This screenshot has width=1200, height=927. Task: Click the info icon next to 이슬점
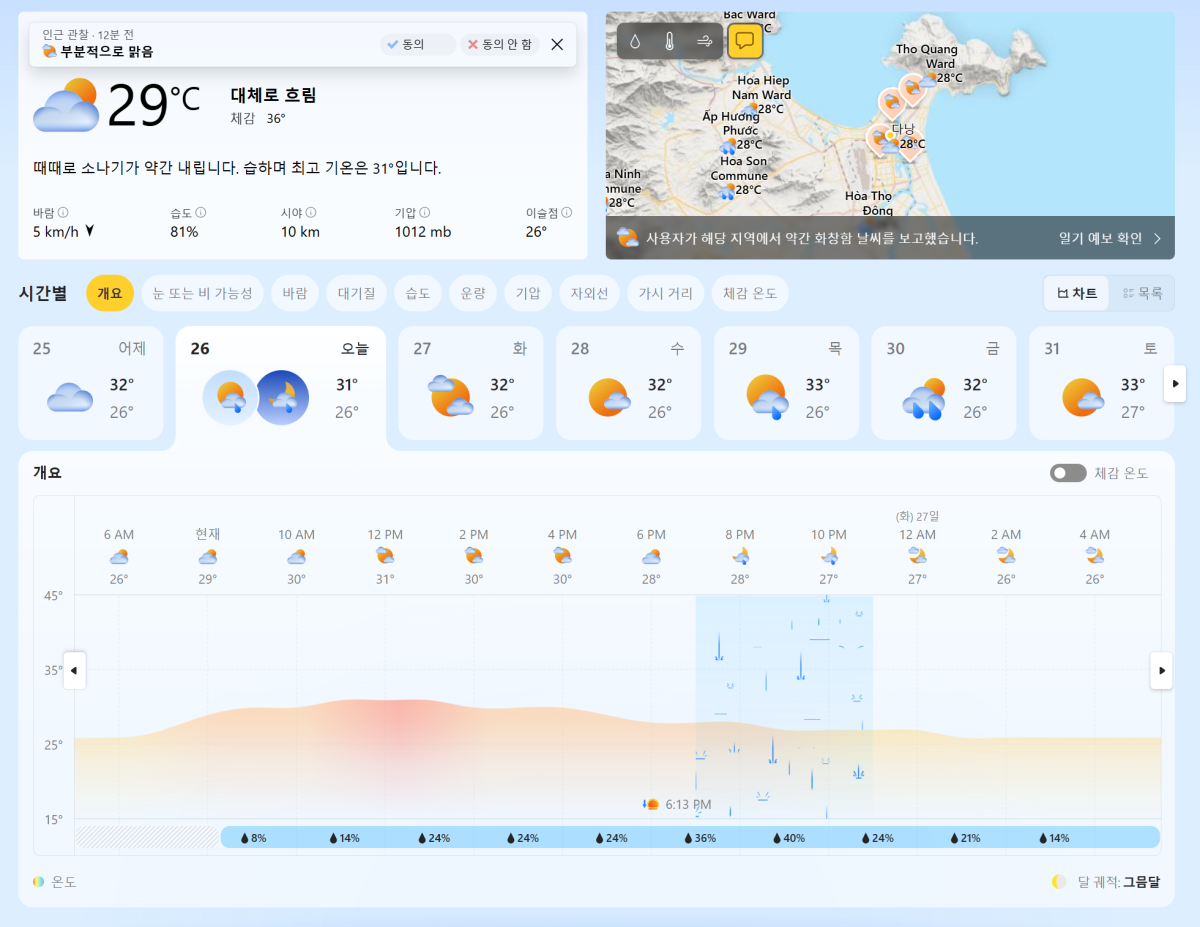[566, 212]
